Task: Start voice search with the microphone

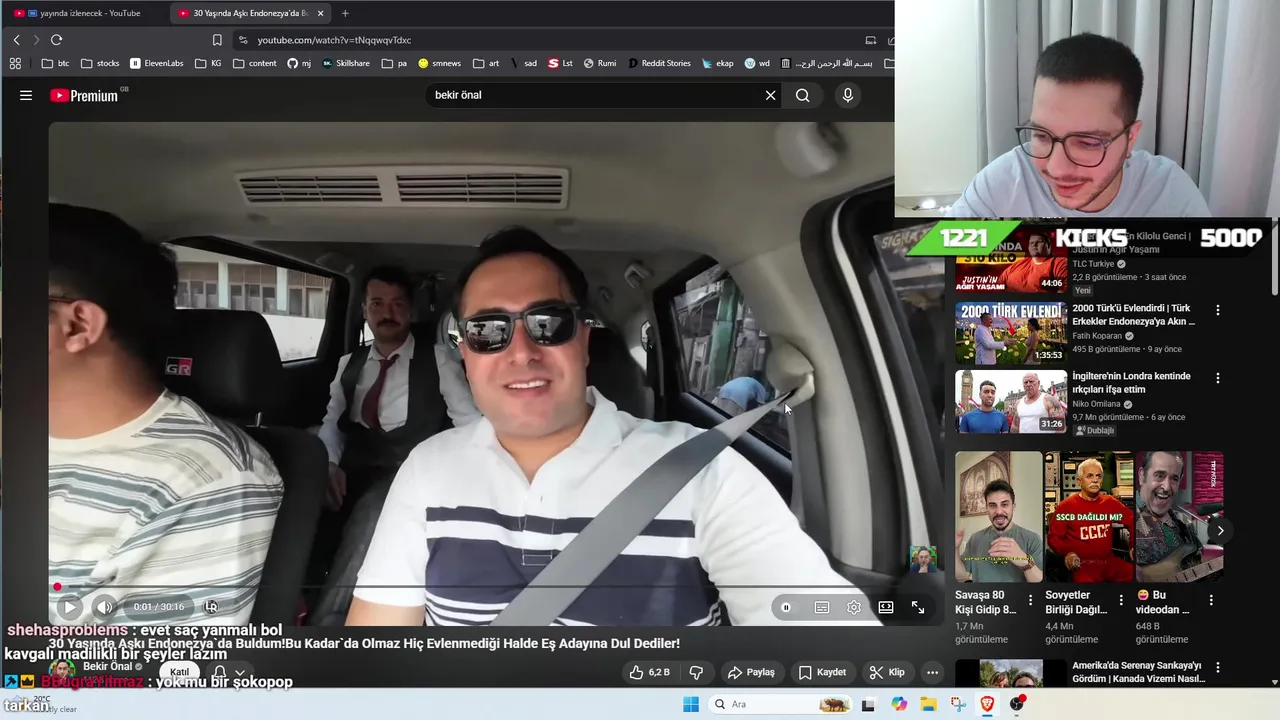Action: tap(848, 95)
